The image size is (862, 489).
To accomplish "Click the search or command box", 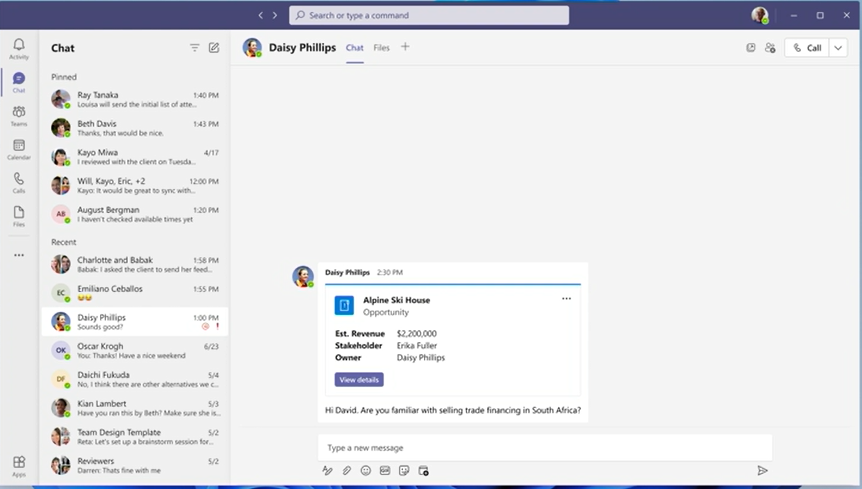I will [429, 15].
